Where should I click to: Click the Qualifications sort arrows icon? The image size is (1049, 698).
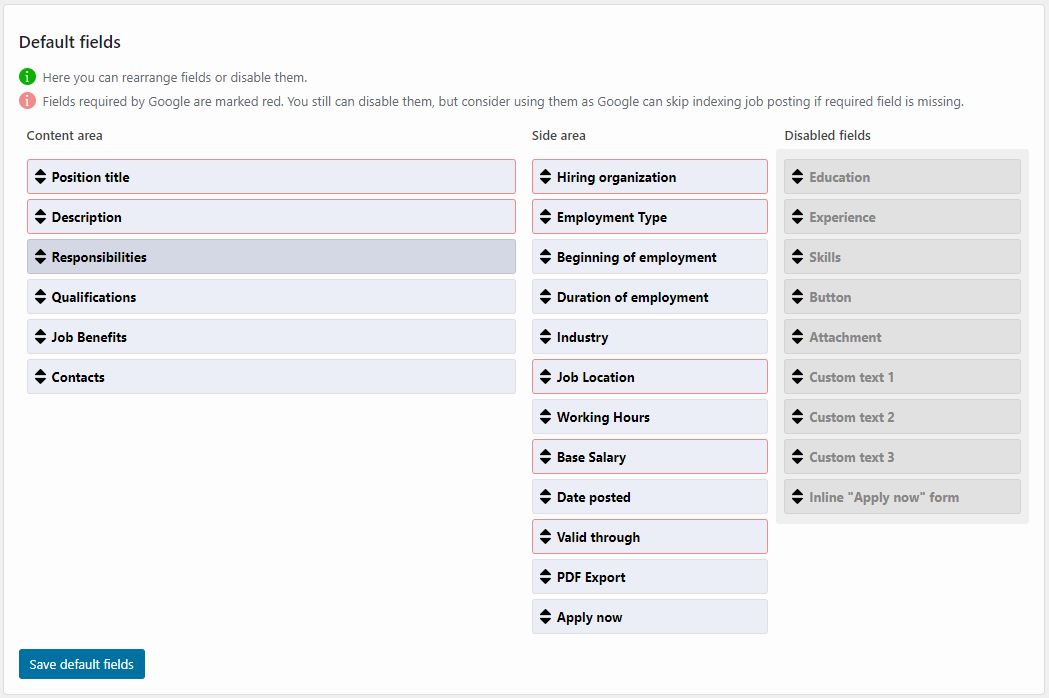[x=40, y=297]
